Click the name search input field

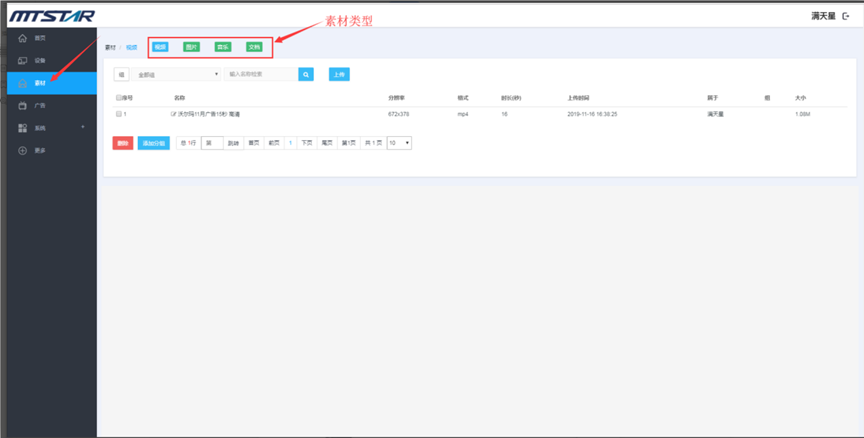[261, 74]
